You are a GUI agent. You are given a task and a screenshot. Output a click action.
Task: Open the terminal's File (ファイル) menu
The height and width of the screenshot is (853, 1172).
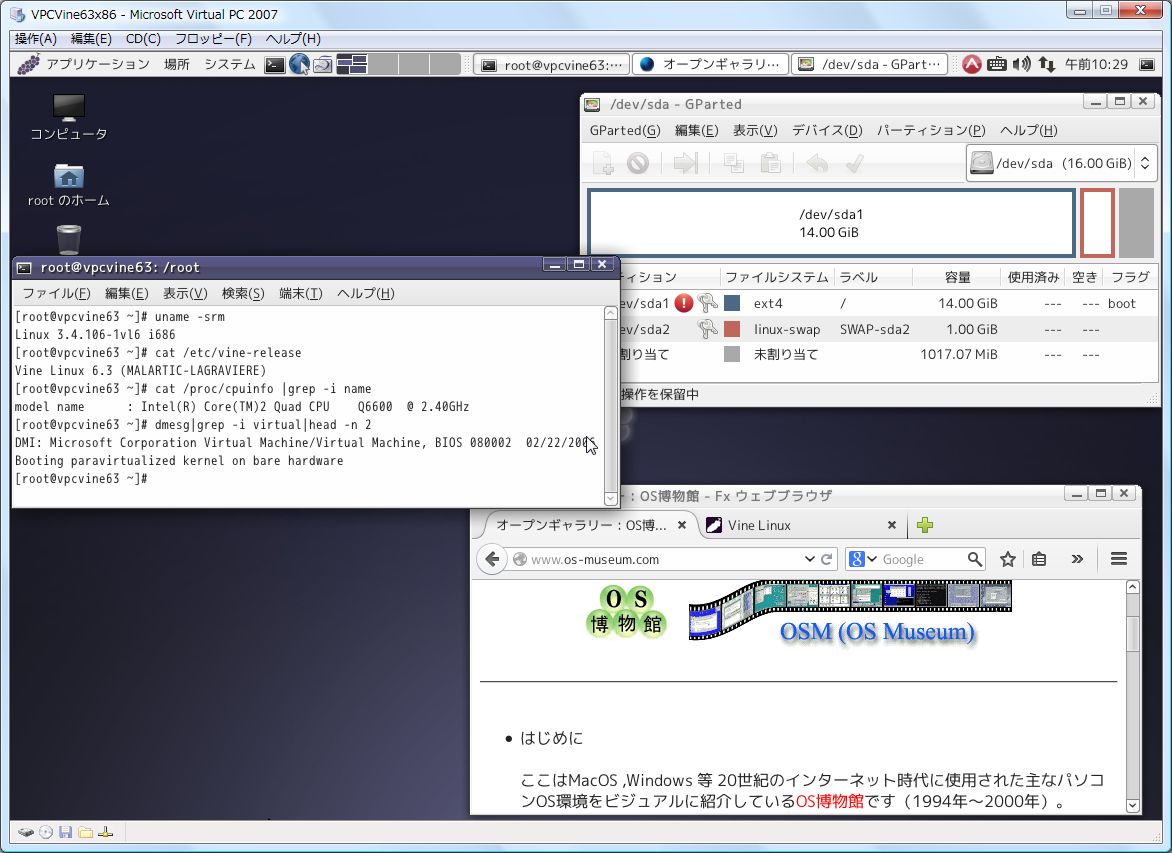coord(56,293)
